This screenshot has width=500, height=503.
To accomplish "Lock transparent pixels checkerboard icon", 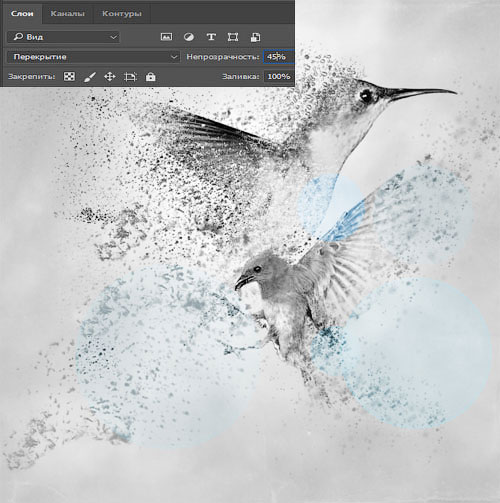I will (x=69, y=77).
